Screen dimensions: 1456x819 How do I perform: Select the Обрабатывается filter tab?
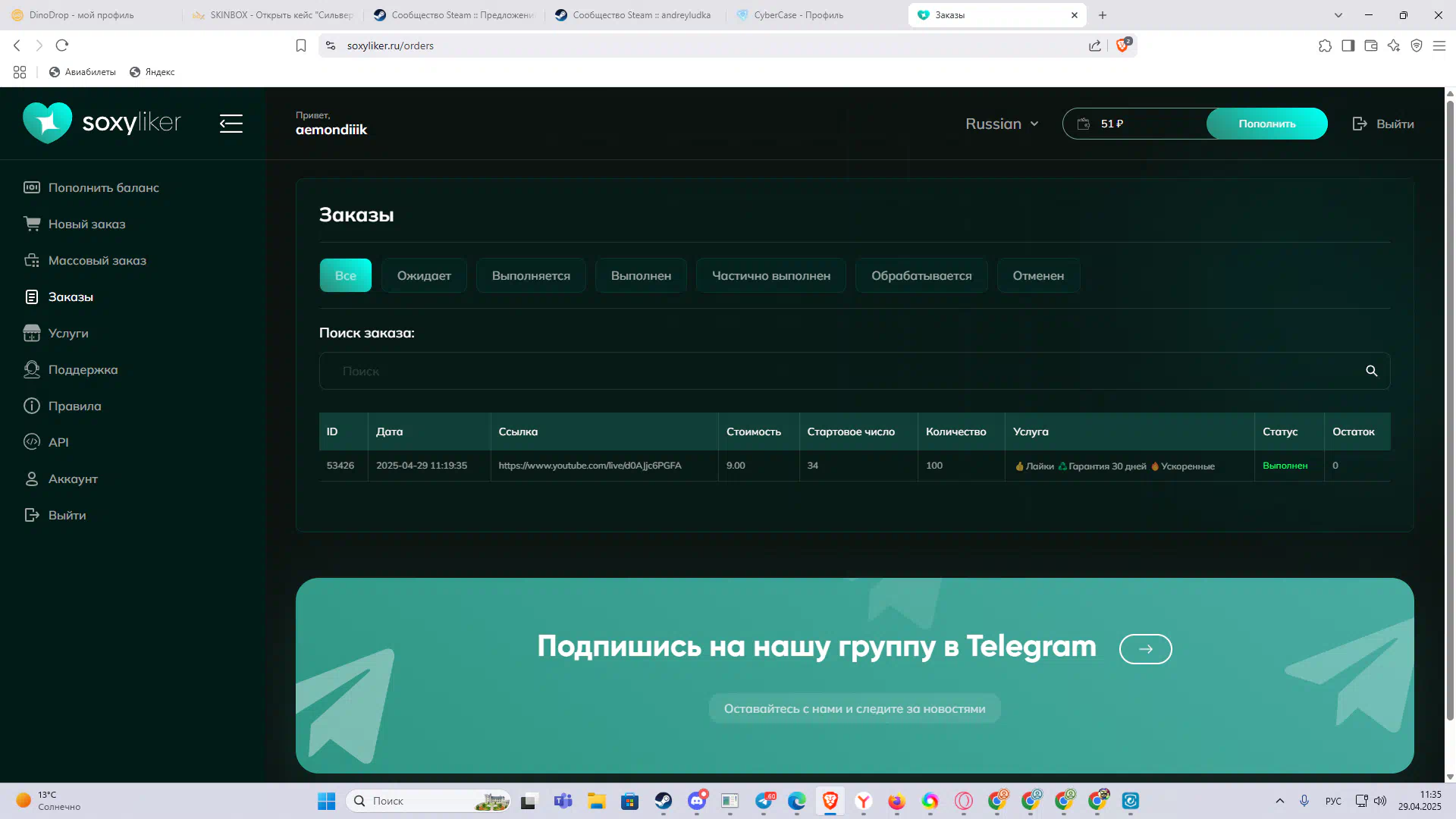(921, 275)
